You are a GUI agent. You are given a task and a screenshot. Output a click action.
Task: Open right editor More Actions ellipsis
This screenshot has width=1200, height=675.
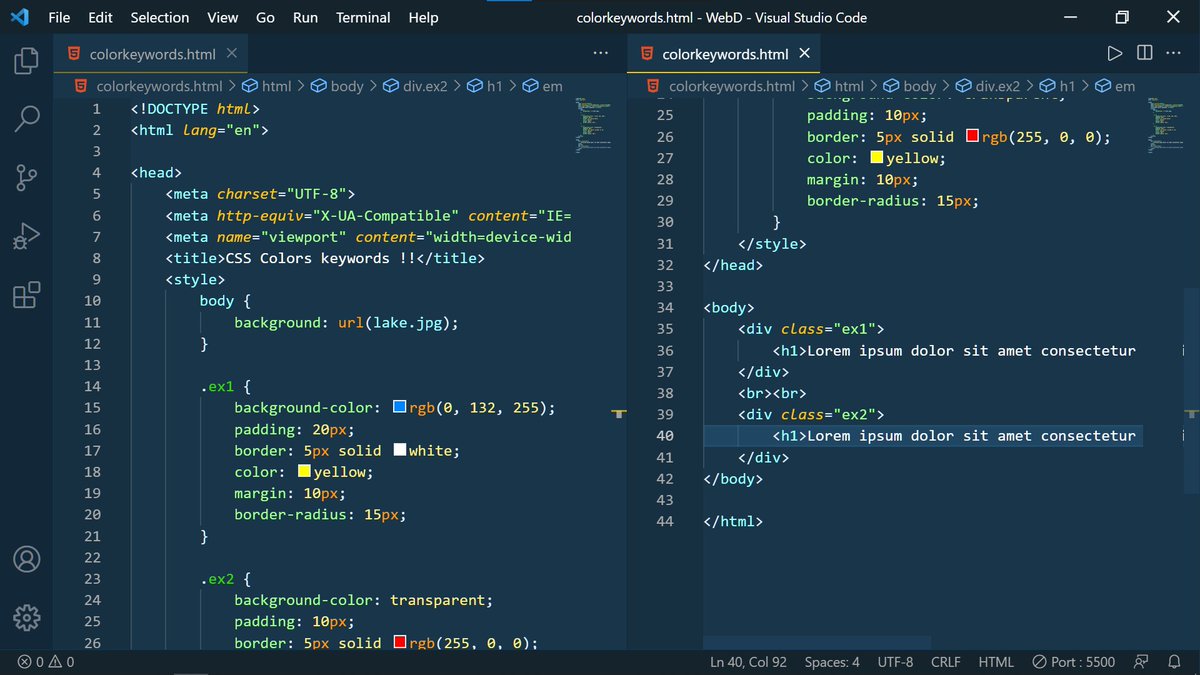coord(1174,53)
